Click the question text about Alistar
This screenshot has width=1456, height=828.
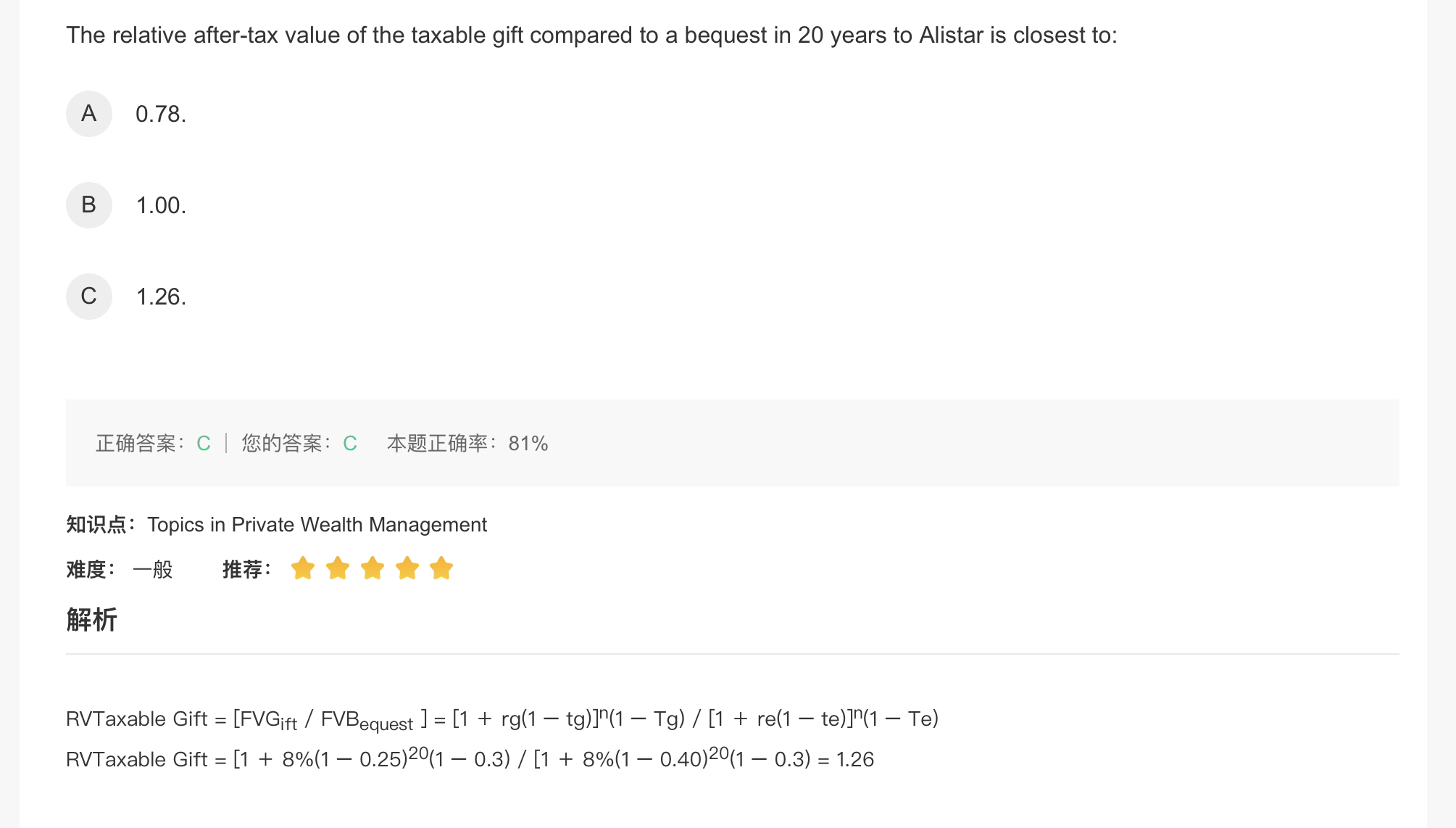(x=591, y=36)
